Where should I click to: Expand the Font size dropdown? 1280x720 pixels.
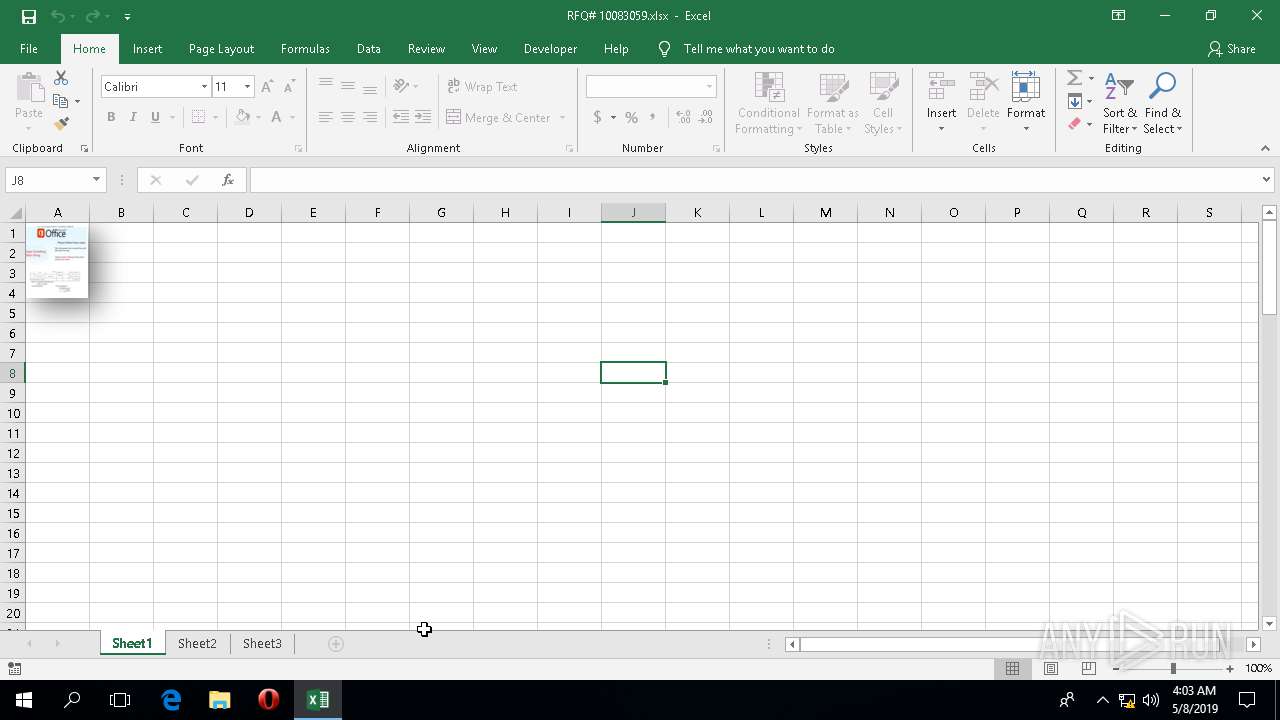pyautogui.click(x=247, y=87)
